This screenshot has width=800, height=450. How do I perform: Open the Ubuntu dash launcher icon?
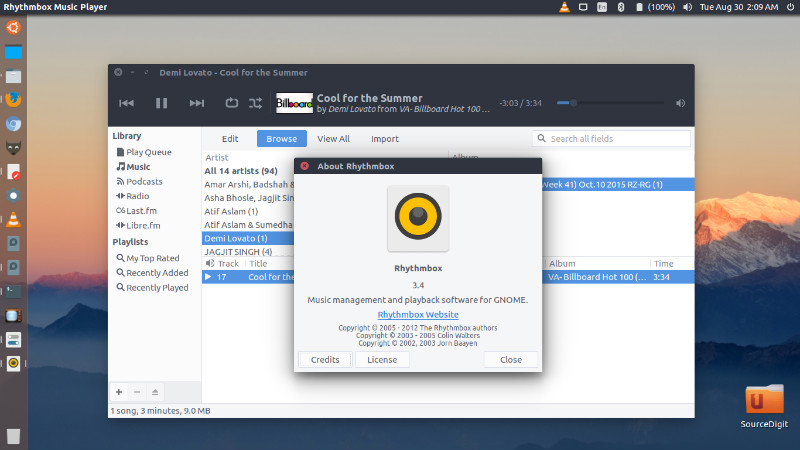[x=13, y=27]
